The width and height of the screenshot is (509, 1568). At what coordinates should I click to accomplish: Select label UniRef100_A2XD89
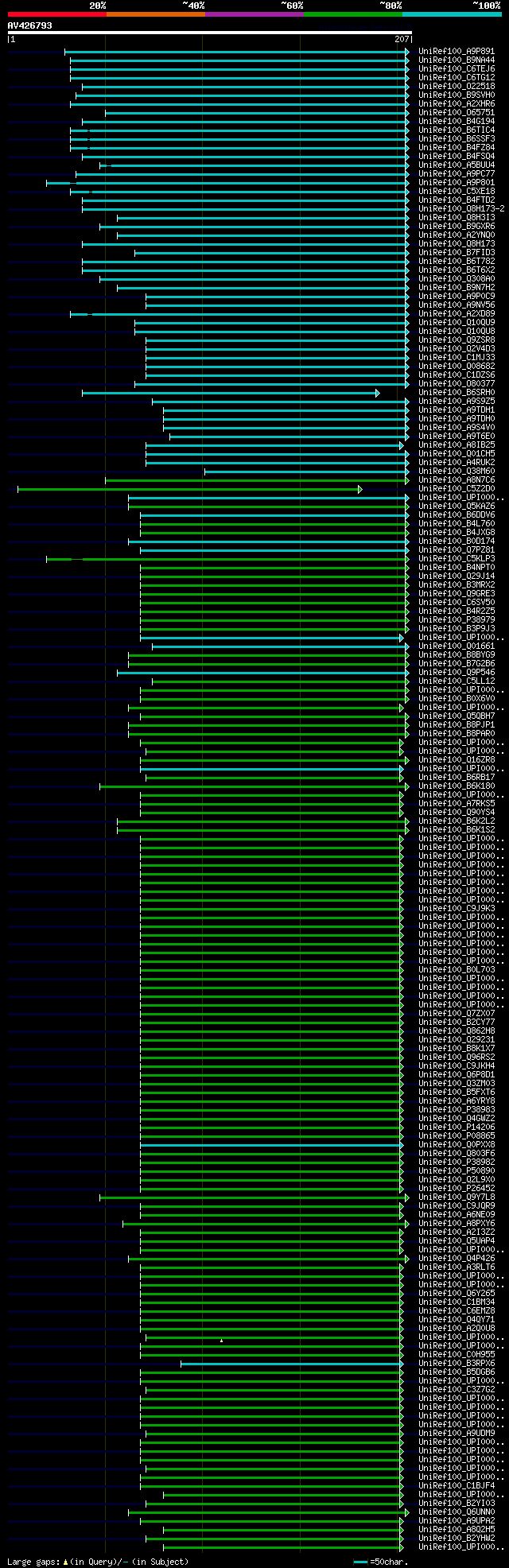457,314
